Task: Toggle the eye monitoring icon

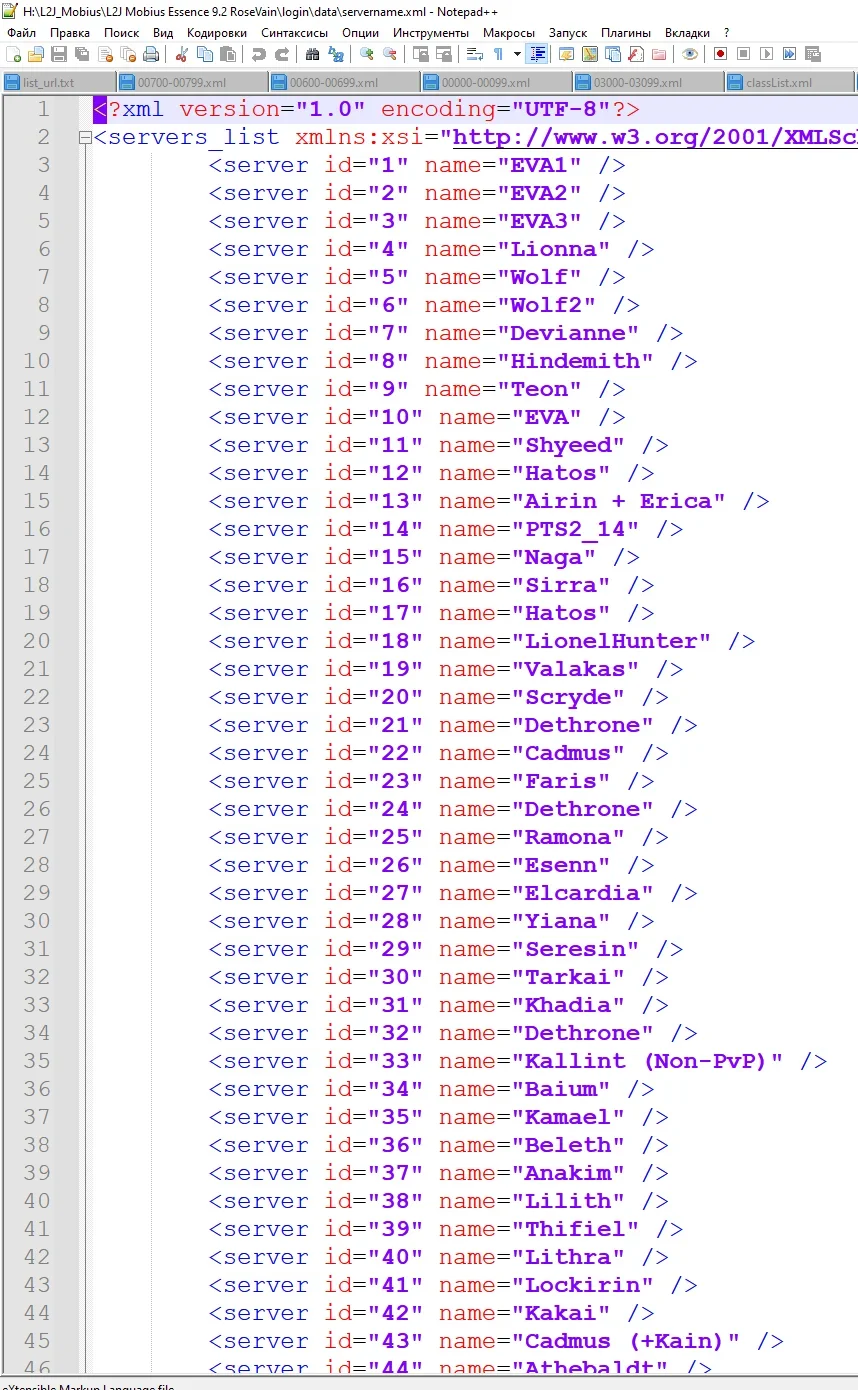Action: coord(690,54)
